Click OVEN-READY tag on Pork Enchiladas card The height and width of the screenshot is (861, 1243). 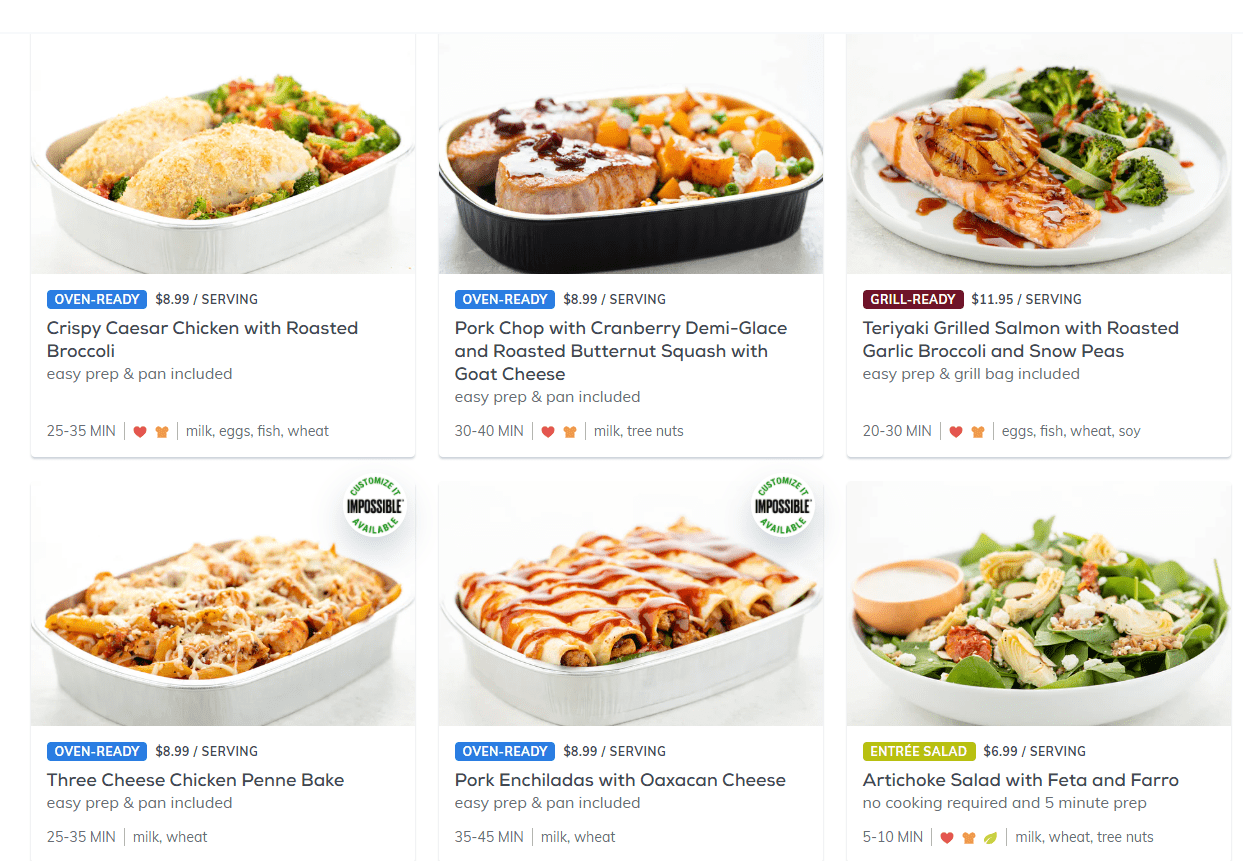pyautogui.click(x=505, y=751)
